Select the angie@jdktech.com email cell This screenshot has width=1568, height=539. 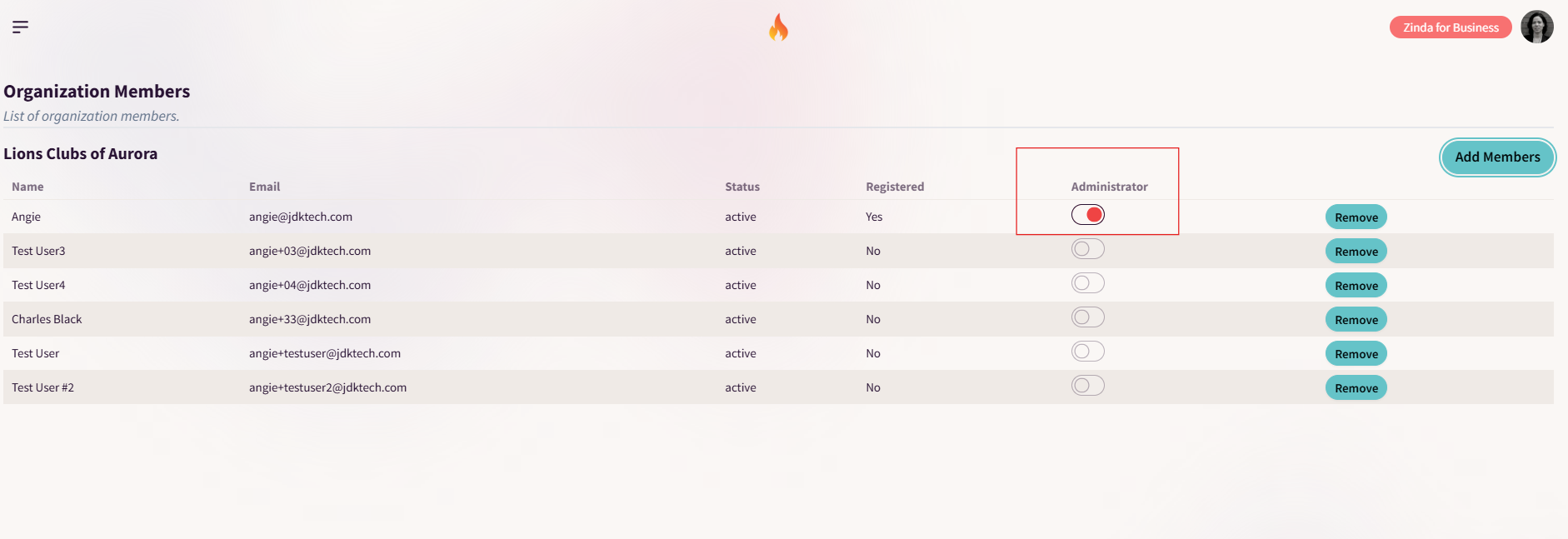300,217
